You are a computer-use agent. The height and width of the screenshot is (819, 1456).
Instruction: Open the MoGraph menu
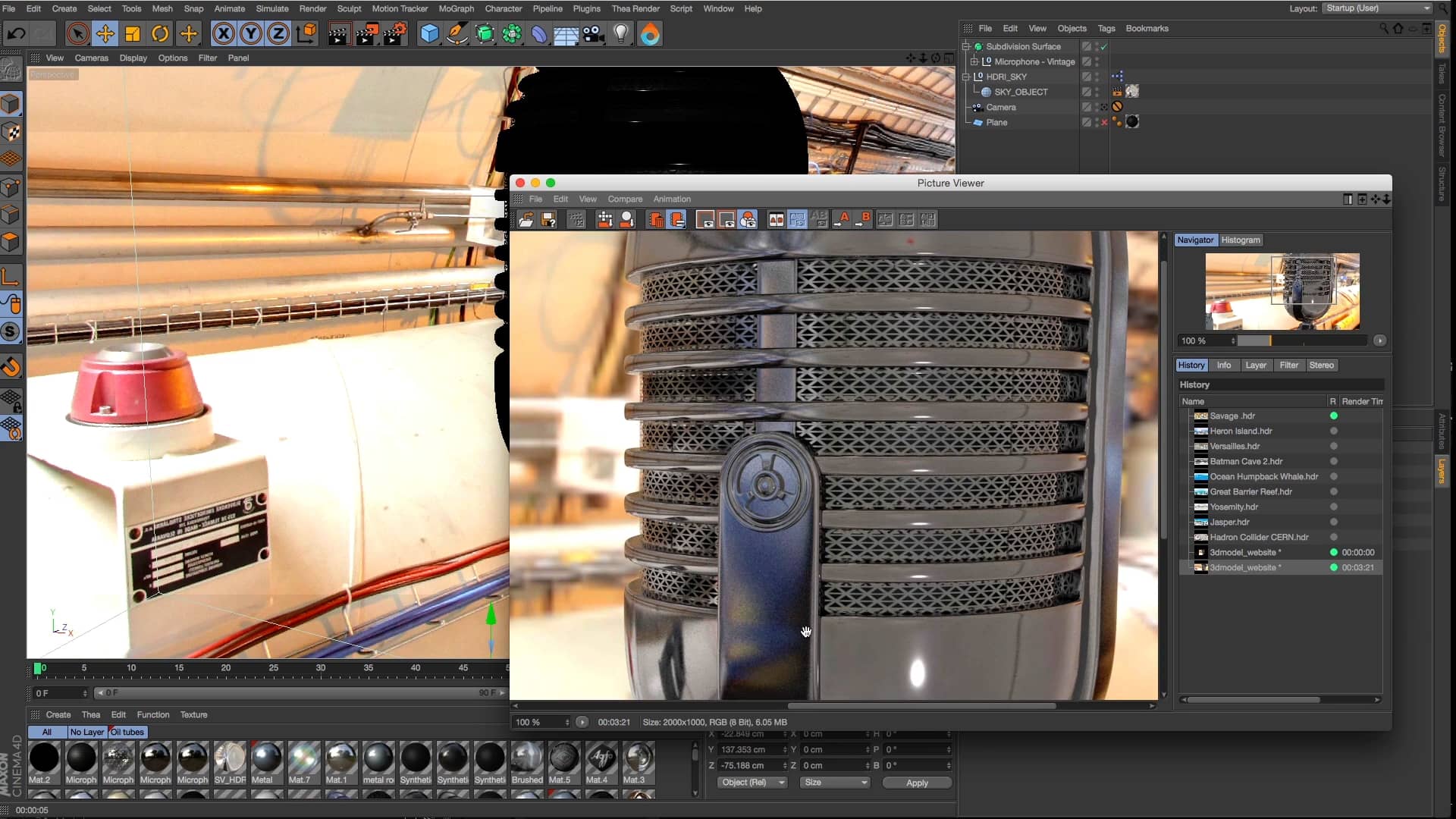456,8
